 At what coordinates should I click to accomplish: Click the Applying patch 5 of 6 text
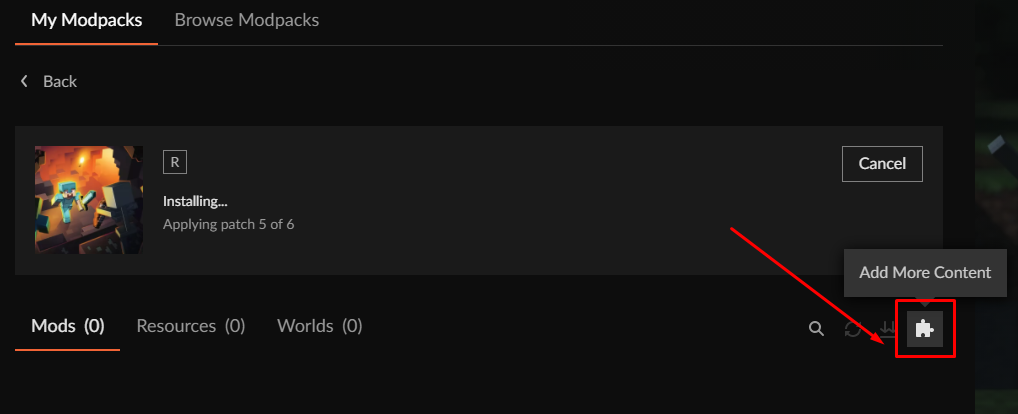click(228, 224)
